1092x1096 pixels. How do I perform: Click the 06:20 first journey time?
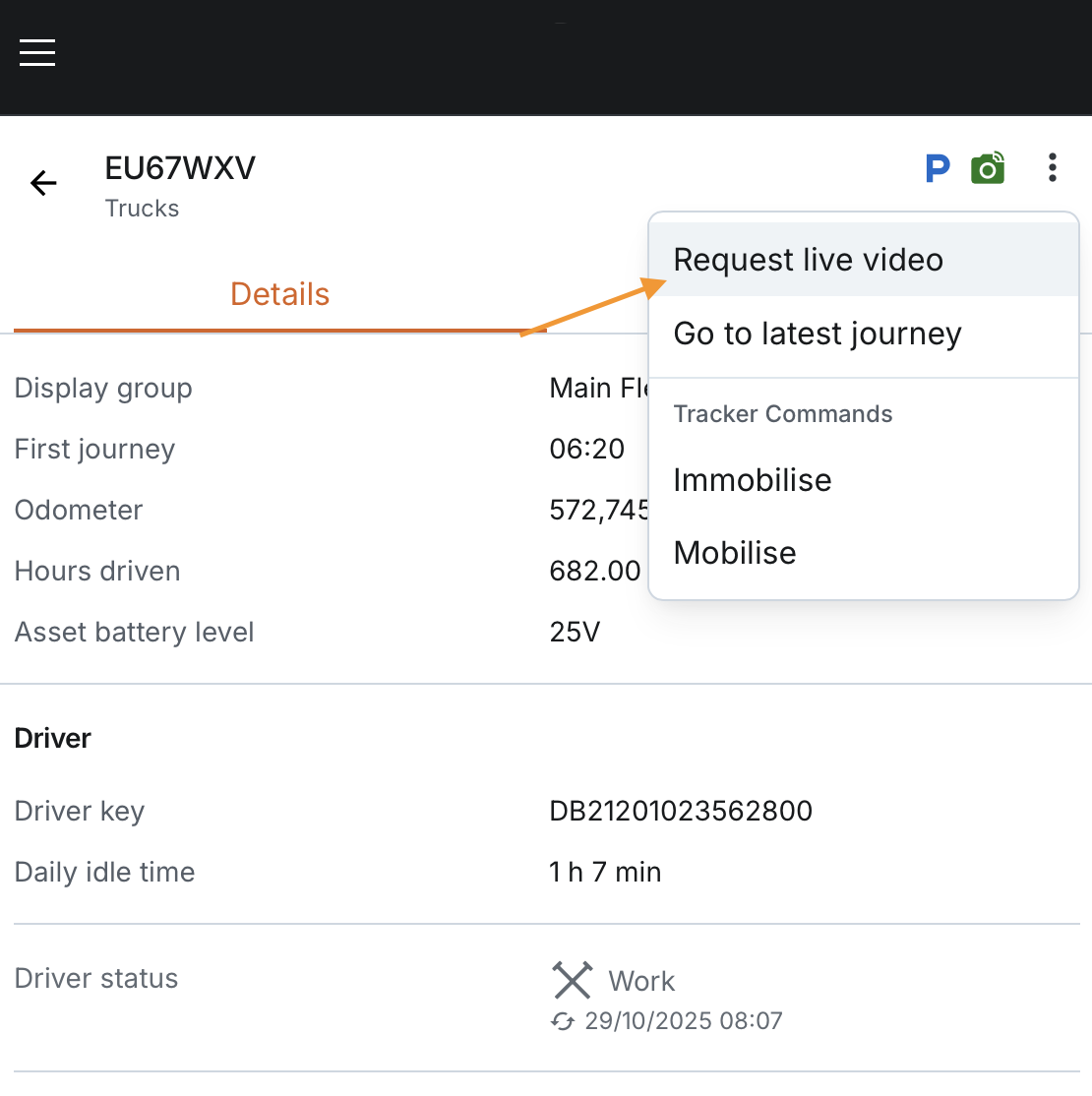pos(587,449)
